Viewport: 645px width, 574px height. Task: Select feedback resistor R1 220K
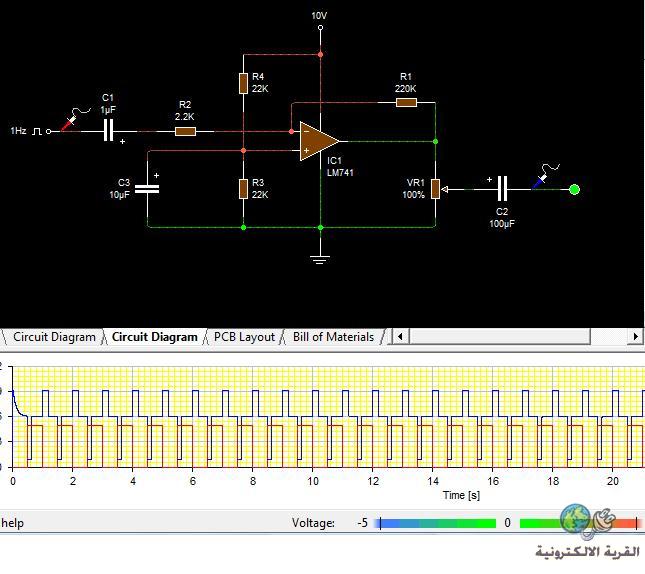406,102
